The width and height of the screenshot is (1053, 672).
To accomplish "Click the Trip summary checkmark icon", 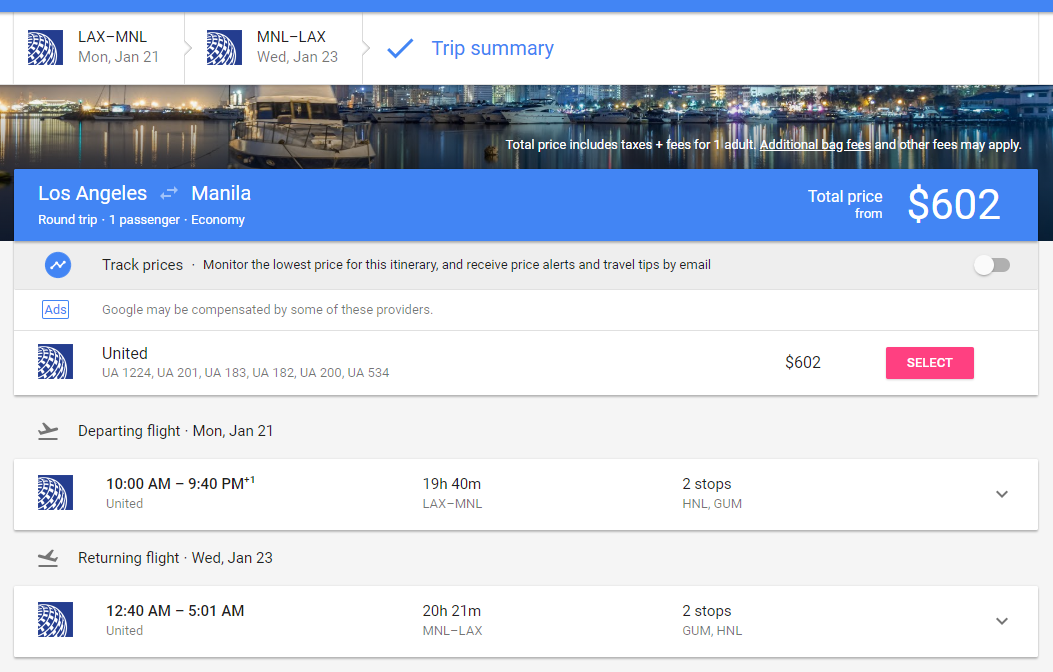I will coord(400,48).
